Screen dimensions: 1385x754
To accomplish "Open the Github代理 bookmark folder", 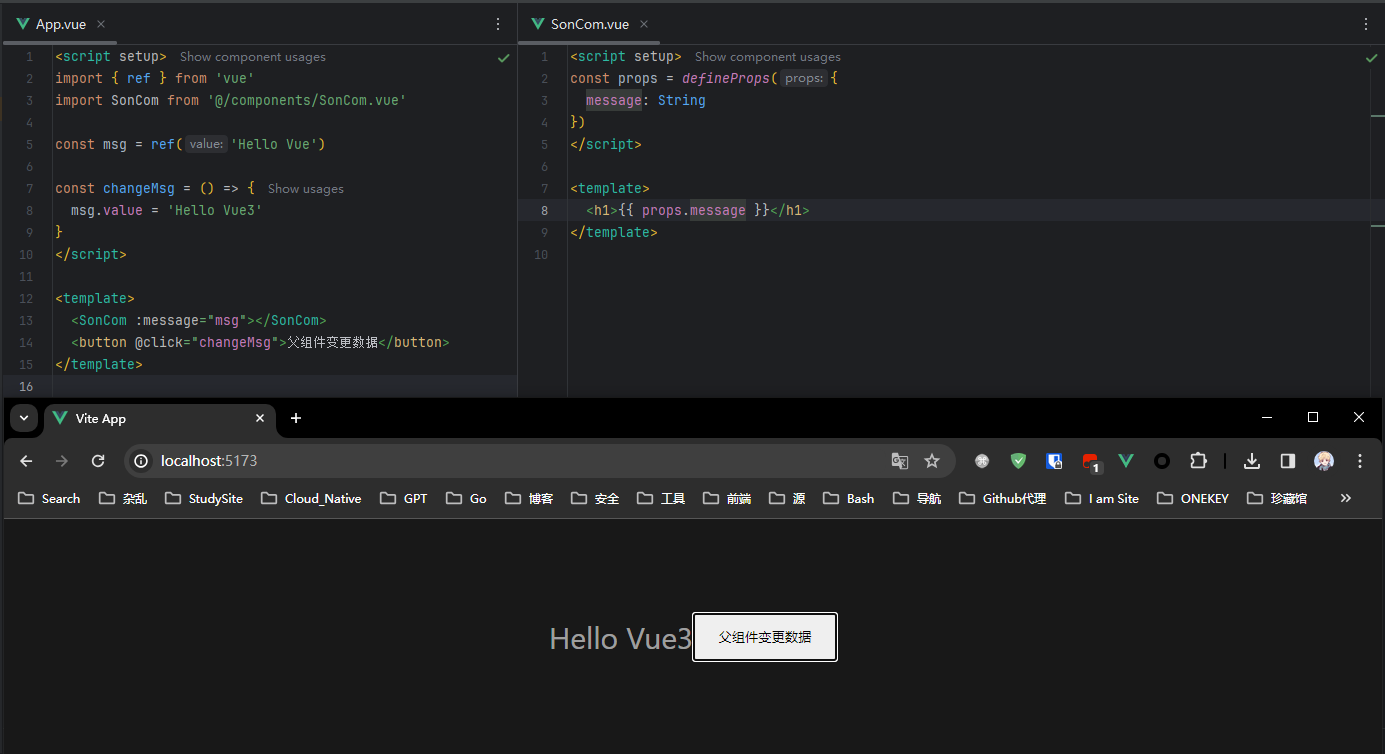I will click(1003, 498).
